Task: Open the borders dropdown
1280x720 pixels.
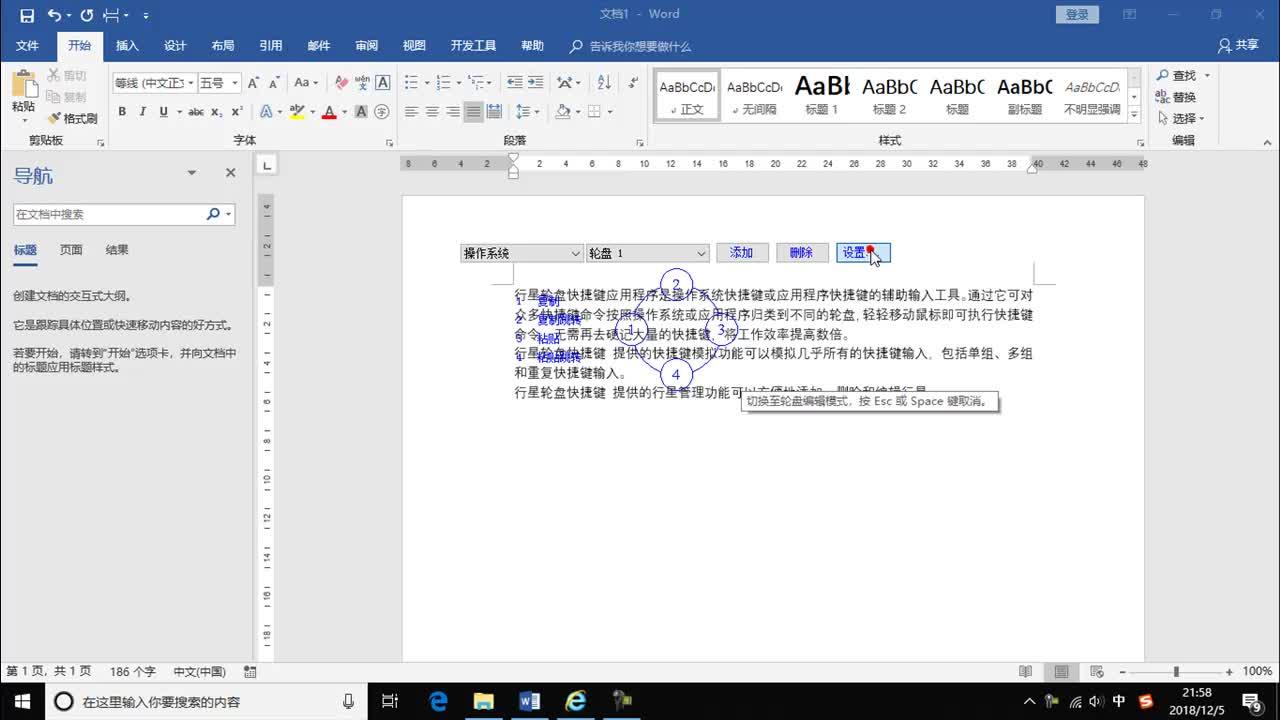Action: click(609, 112)
